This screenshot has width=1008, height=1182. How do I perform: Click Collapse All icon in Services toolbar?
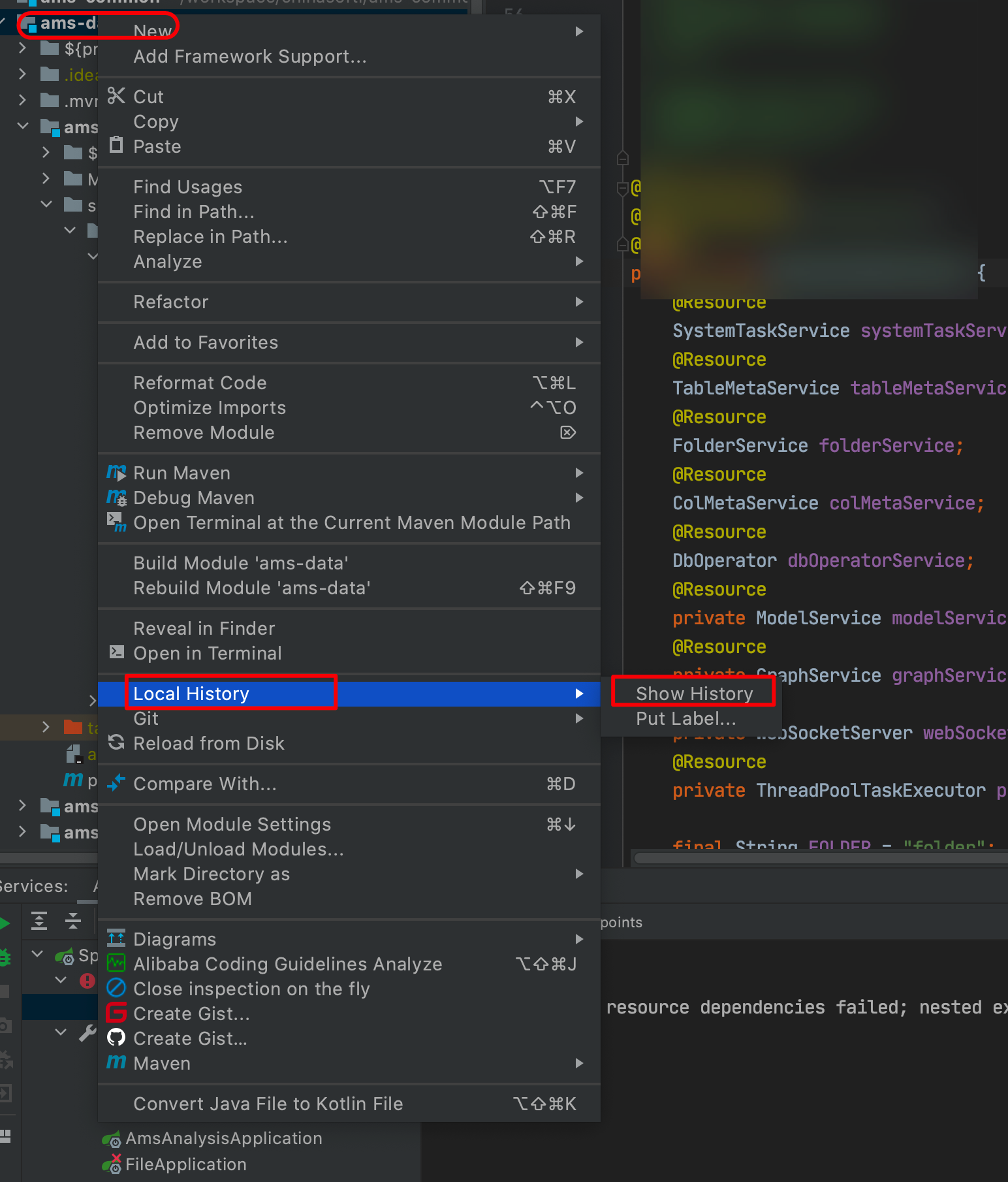73,921
